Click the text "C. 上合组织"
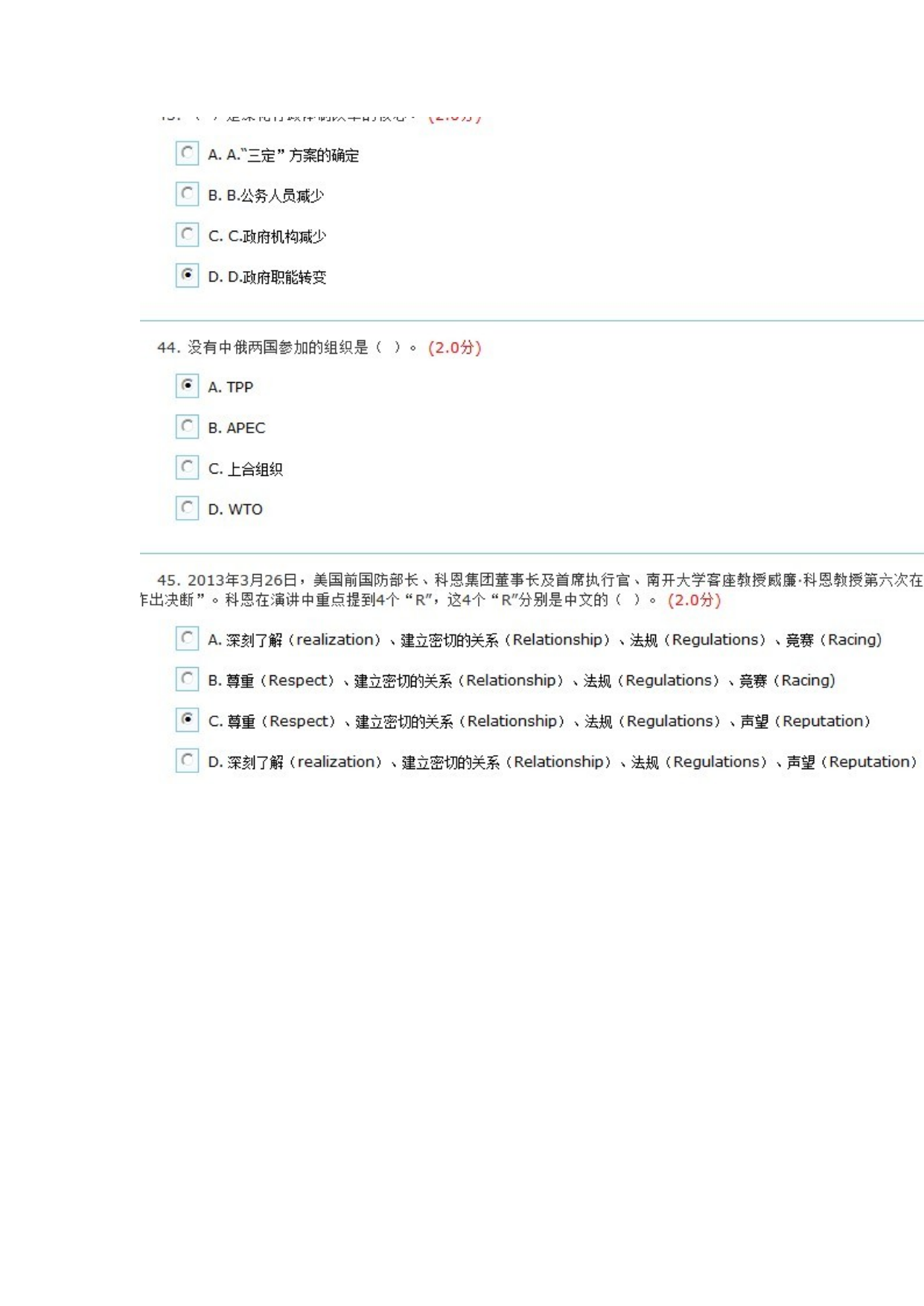Viewport: 924px width, 1306px height. tap(246, 469)
